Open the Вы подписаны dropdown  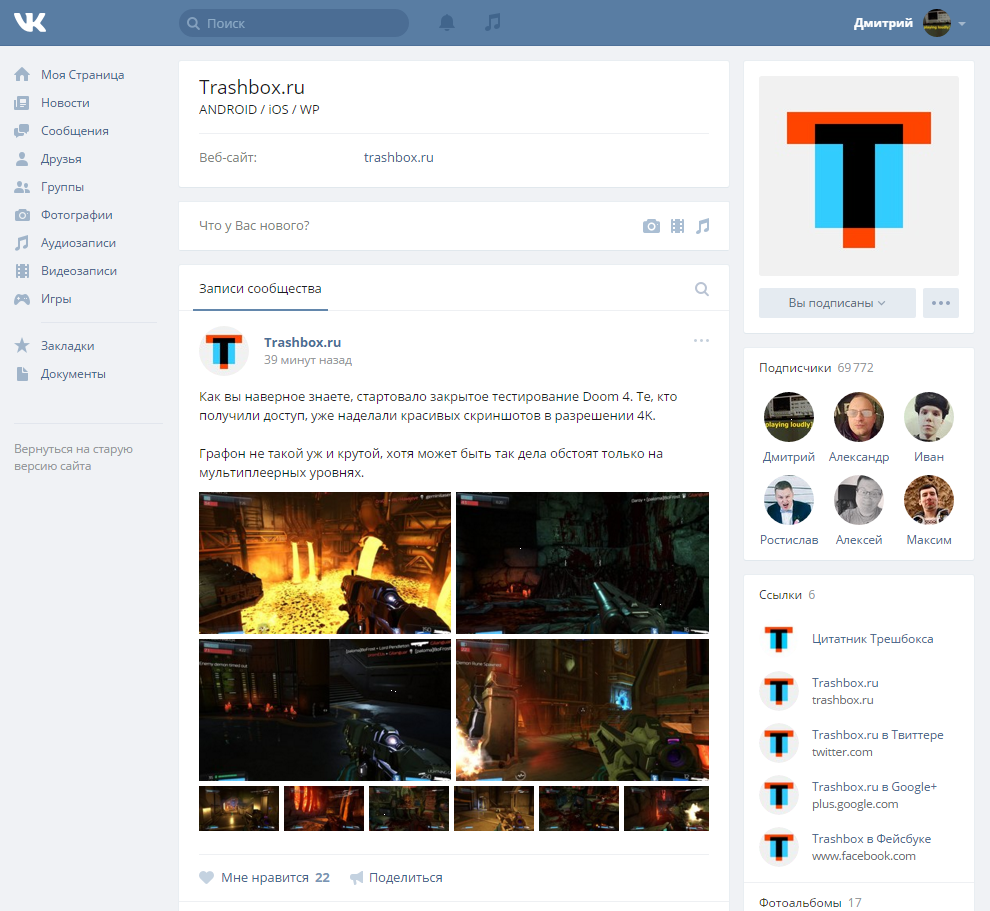(x=837, y=303)
